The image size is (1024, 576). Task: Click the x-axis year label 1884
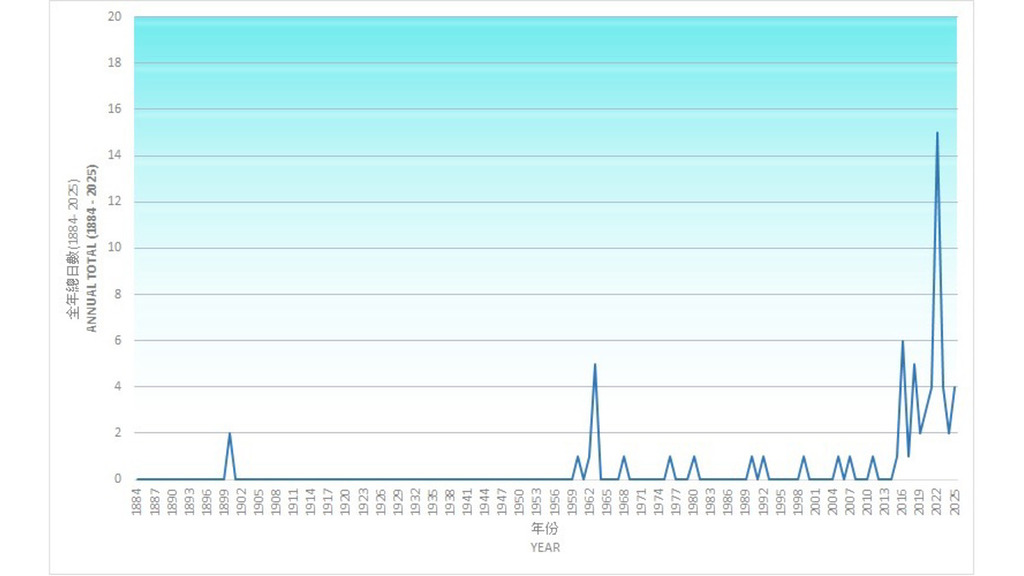click(137, 499)
